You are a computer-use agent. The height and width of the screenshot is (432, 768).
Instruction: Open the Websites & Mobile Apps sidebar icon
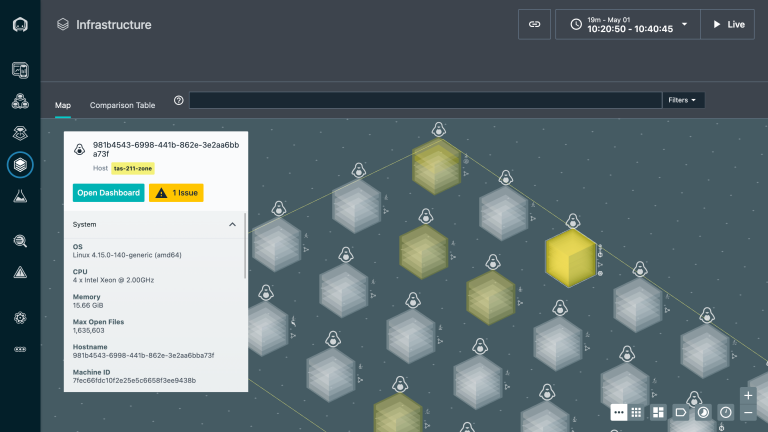20,70
